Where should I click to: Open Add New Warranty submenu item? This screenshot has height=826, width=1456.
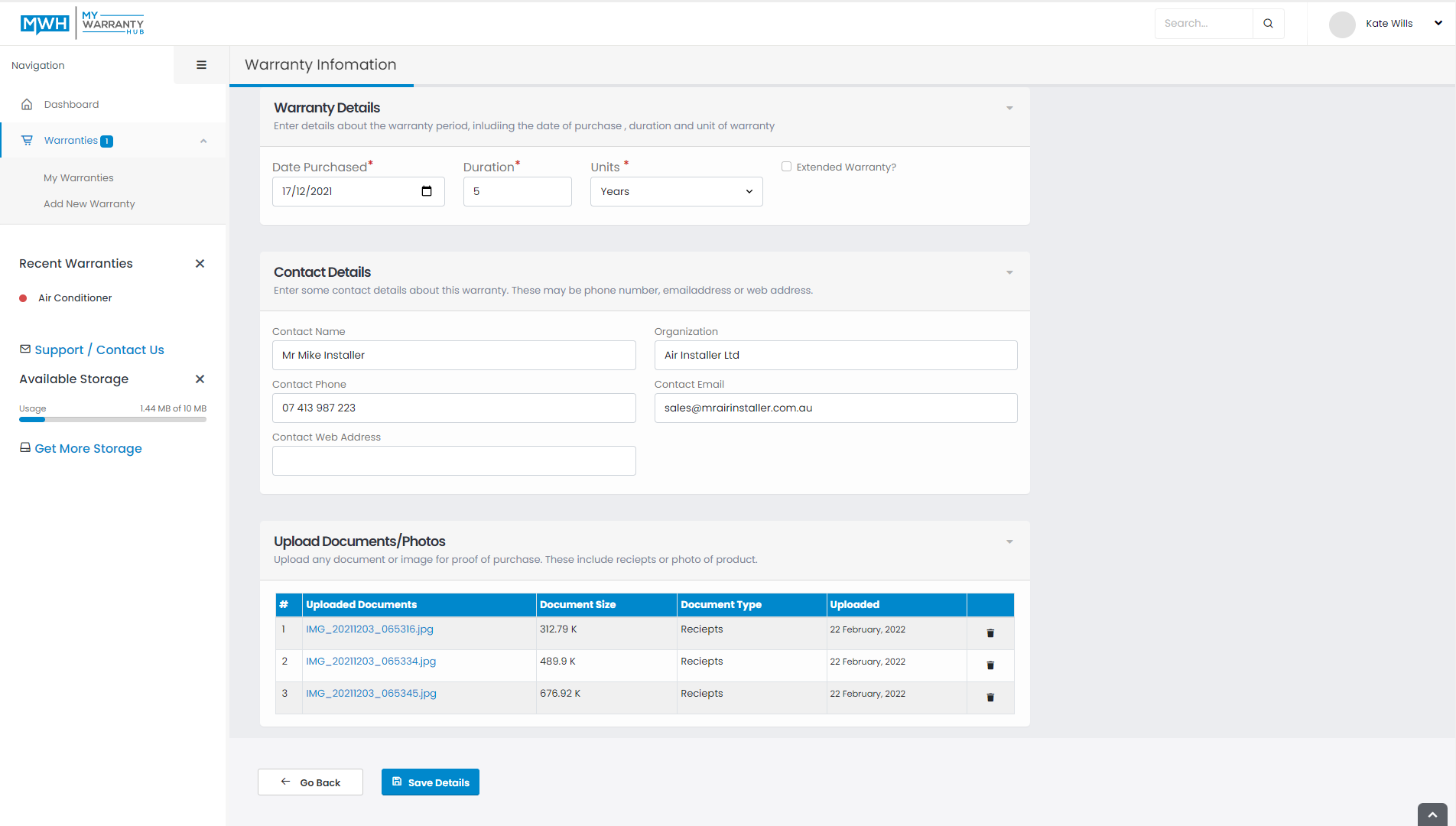coord(89,203)
